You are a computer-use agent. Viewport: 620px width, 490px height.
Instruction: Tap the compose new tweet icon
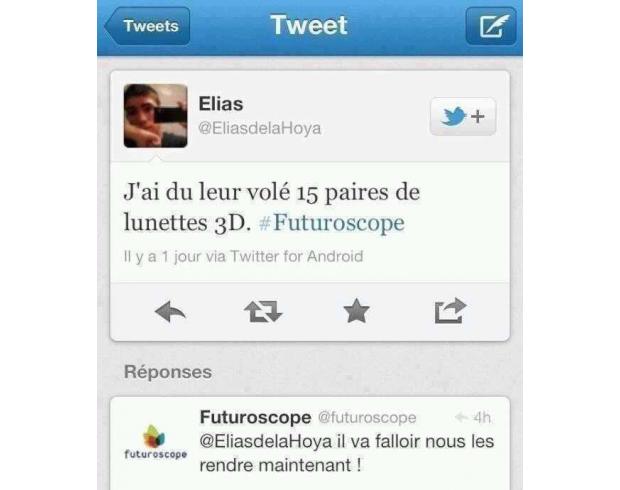pyautogui.click(x=491, y=26)
